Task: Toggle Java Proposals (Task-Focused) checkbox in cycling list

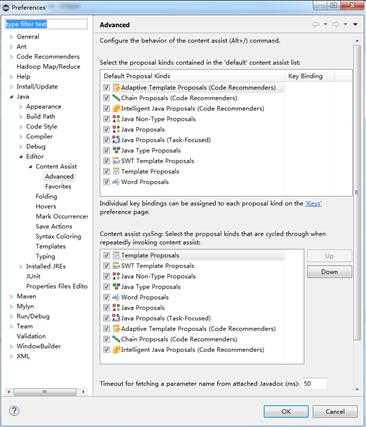Action: [106, 318]
